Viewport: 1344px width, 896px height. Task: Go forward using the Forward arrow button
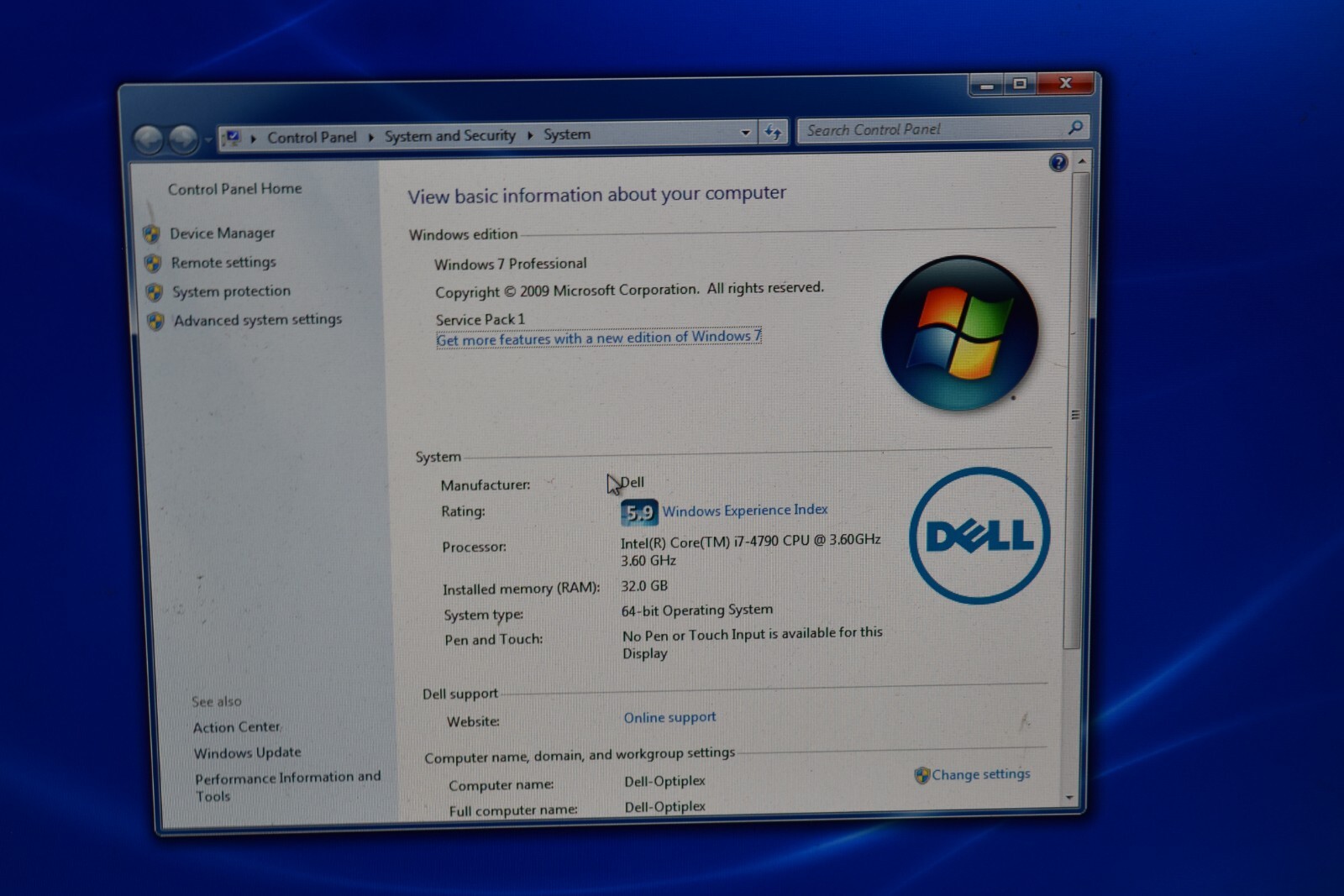[183, 139]
